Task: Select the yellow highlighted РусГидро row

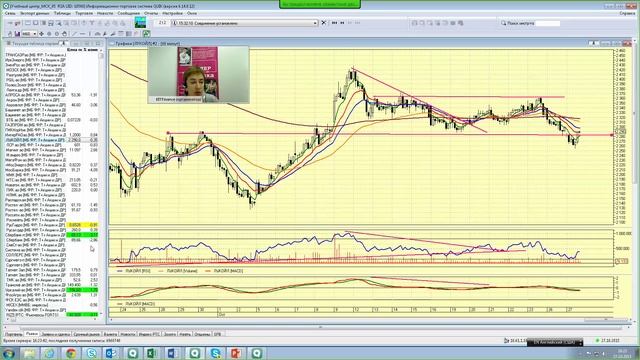Action: (x=52, y=225)
